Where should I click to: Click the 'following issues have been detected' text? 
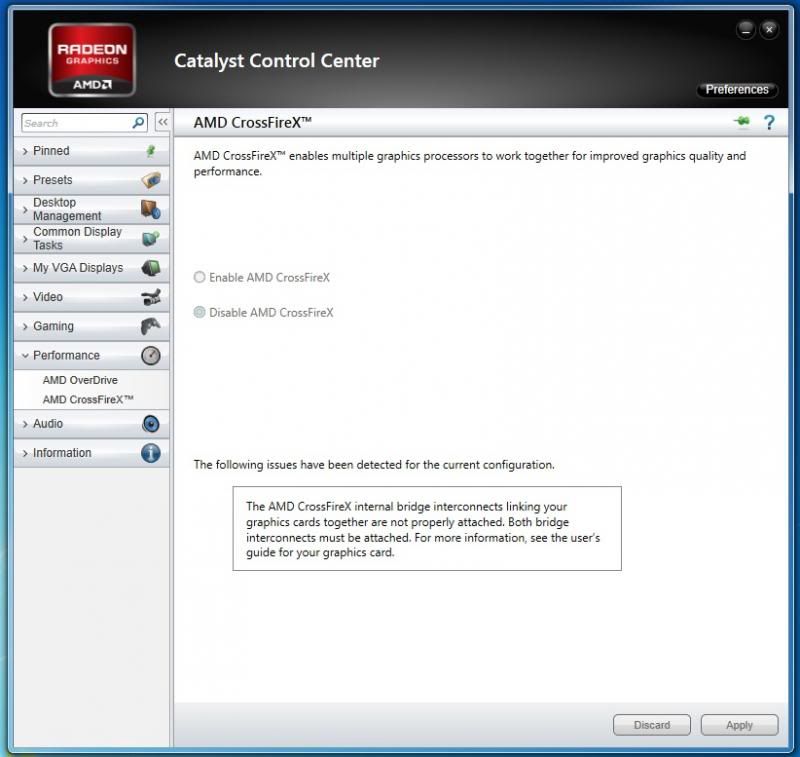pos(374,465)
